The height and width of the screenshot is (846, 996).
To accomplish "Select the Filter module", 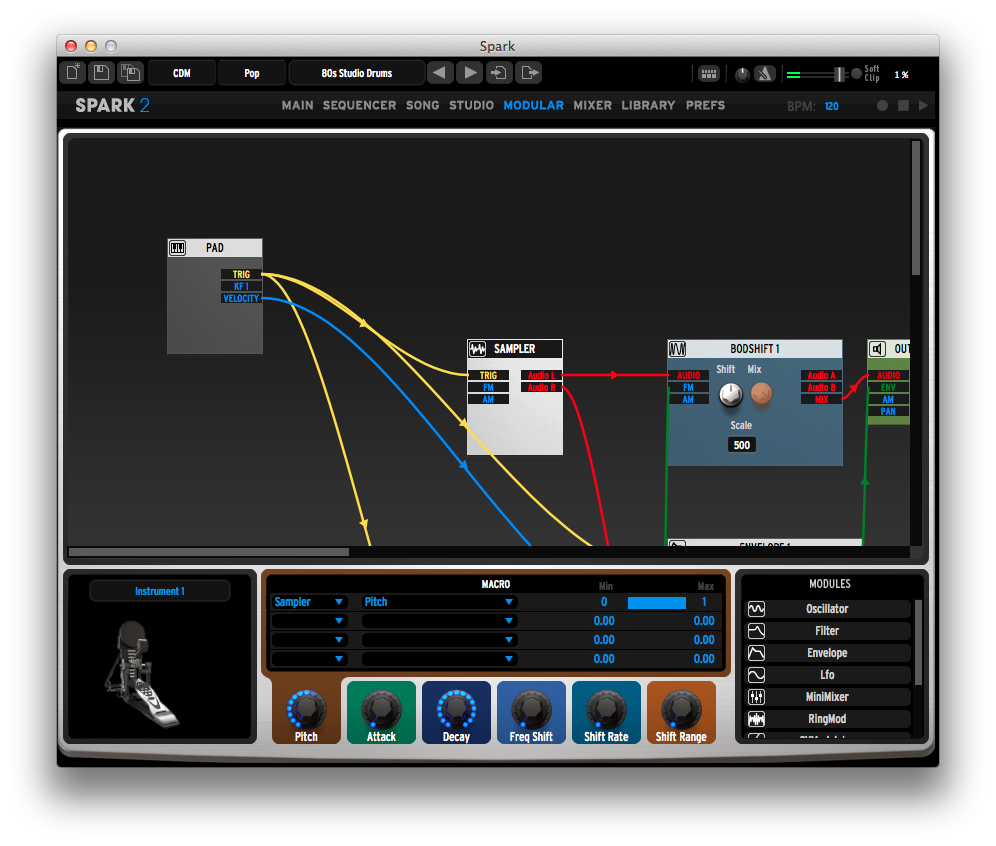I will click(x=827, y=630).
